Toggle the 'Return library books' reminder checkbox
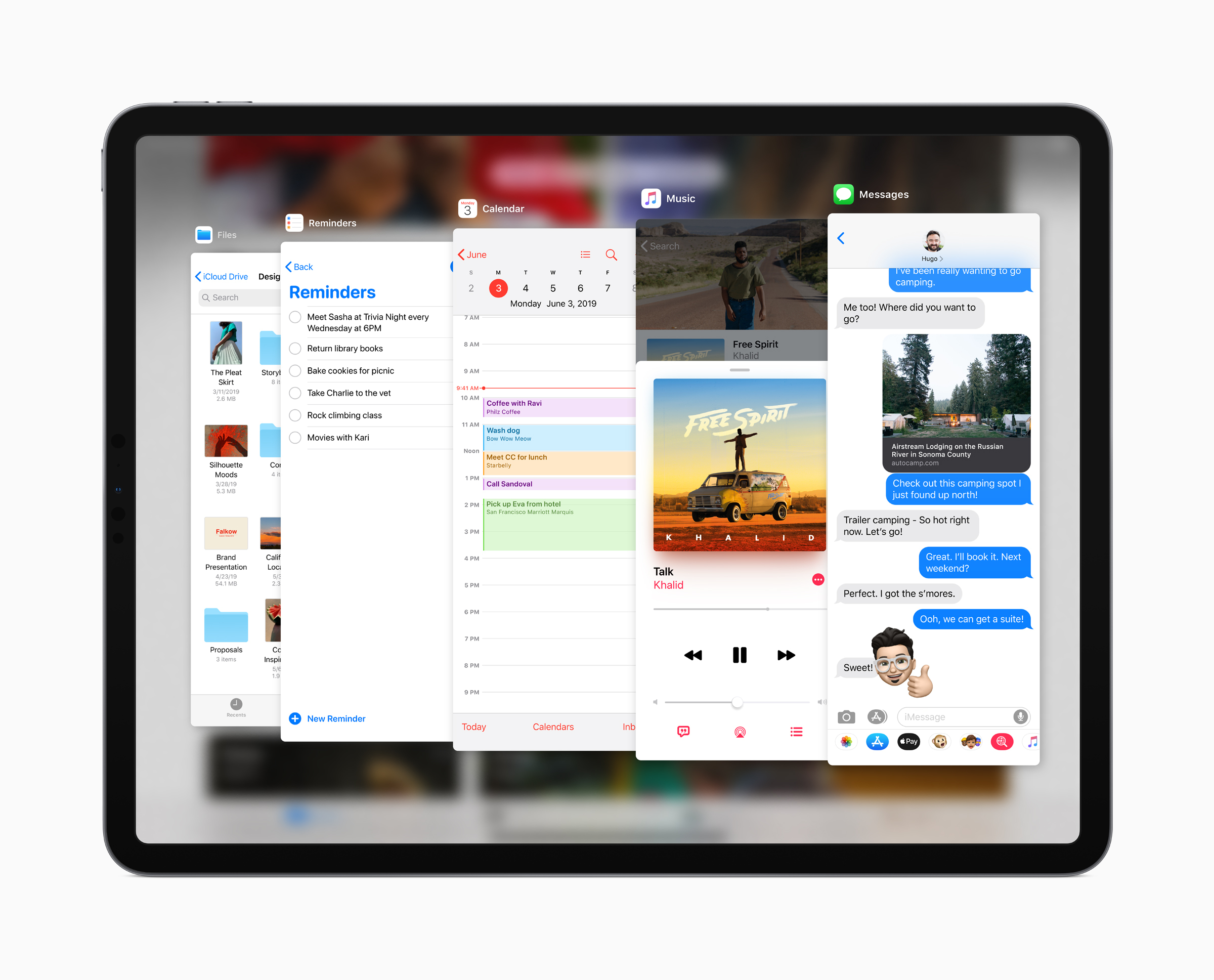The image size is (1214, 980). click(296, 348)
